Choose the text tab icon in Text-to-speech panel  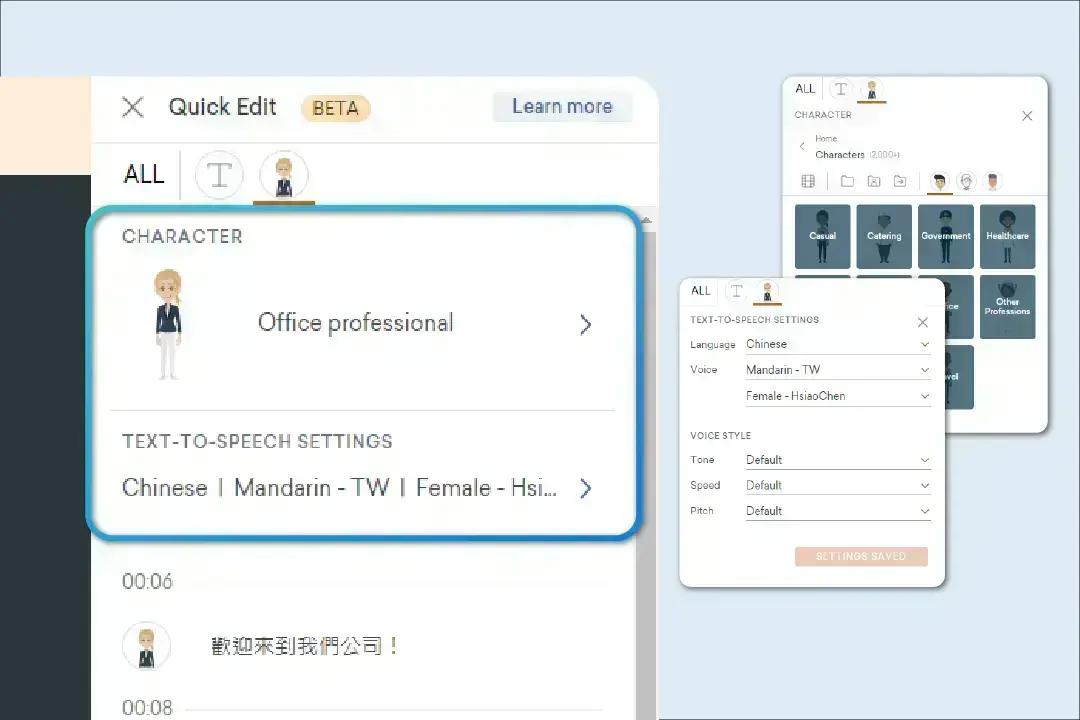point(736,291)
